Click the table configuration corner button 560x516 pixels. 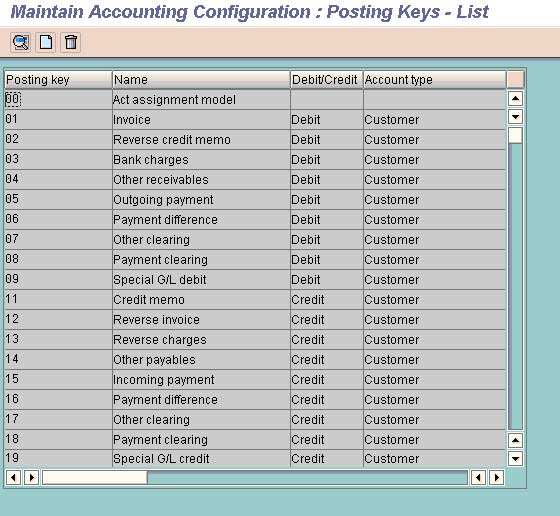[x=515, y=80]
